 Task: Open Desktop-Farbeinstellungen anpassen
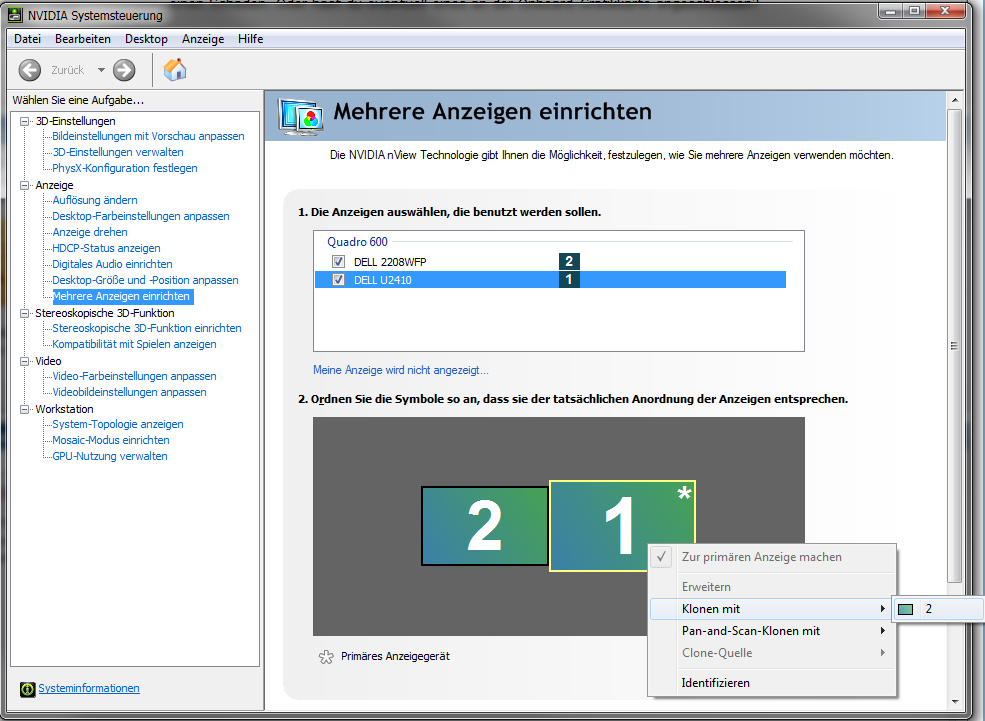pyautogui.click(x=141, y=216)
